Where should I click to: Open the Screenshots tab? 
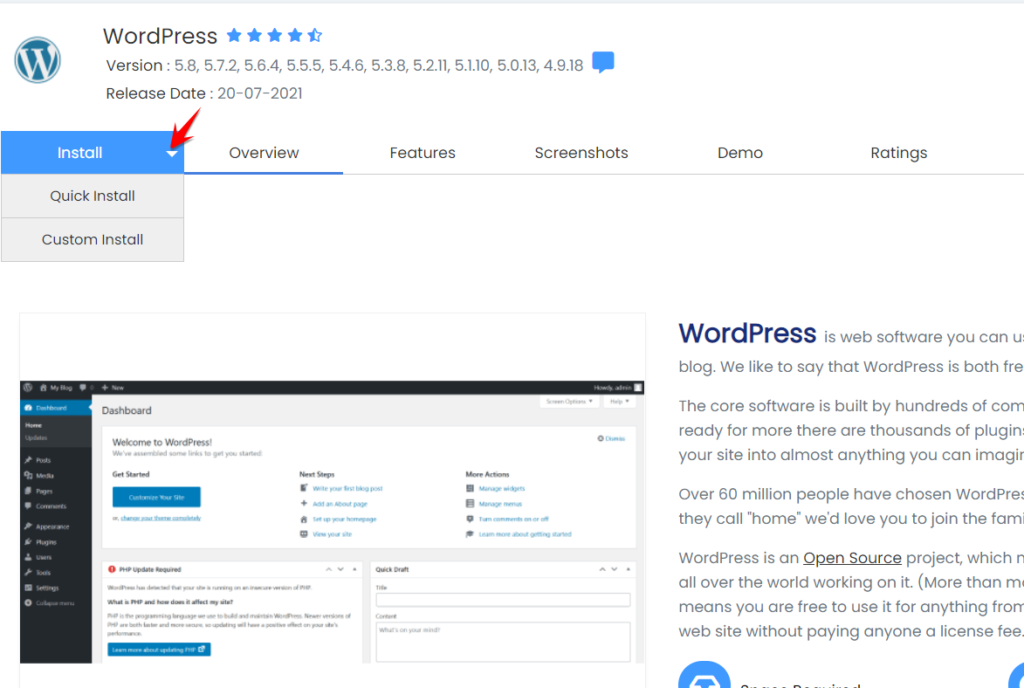click(x=581, y=153)
